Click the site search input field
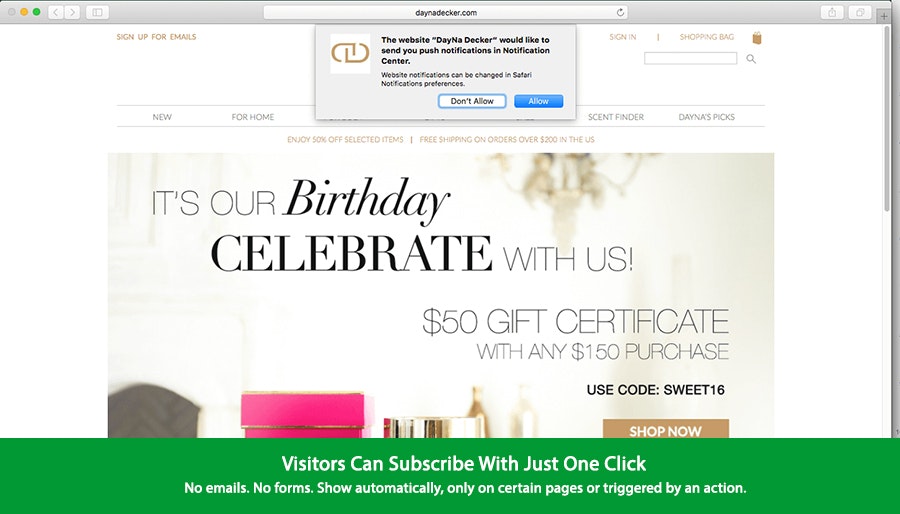The height and width of the screenshot is (514, 900). 690,58
